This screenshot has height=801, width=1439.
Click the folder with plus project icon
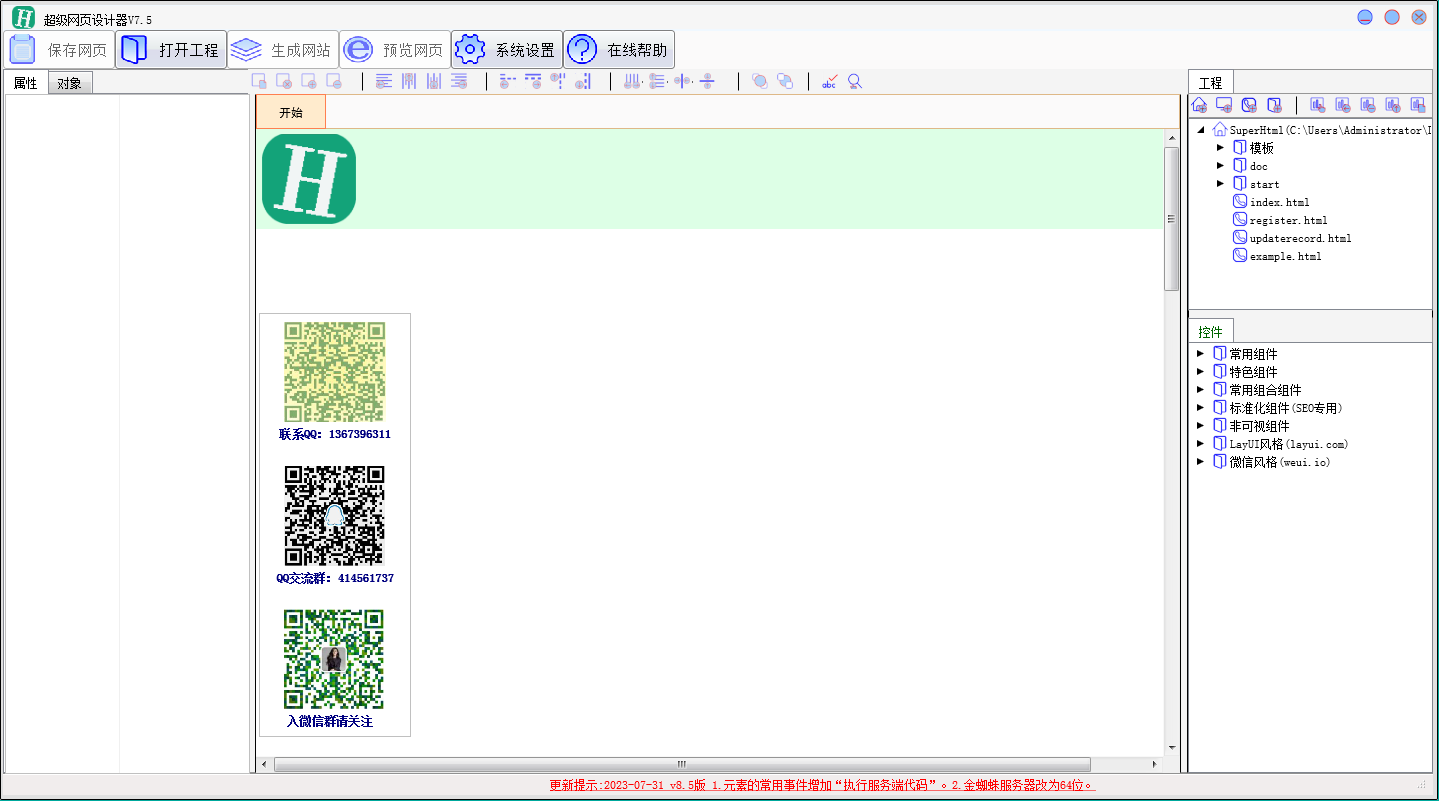click(x=1274, y=105)
